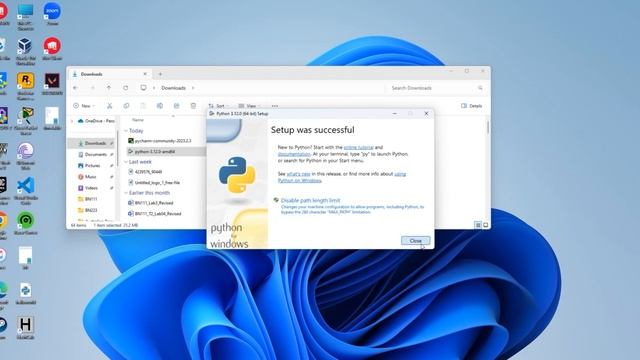Select Music in the navigation pane
The width and height of the screenshot is (640, 360).
pyautogui.click(x=92, y=177)
